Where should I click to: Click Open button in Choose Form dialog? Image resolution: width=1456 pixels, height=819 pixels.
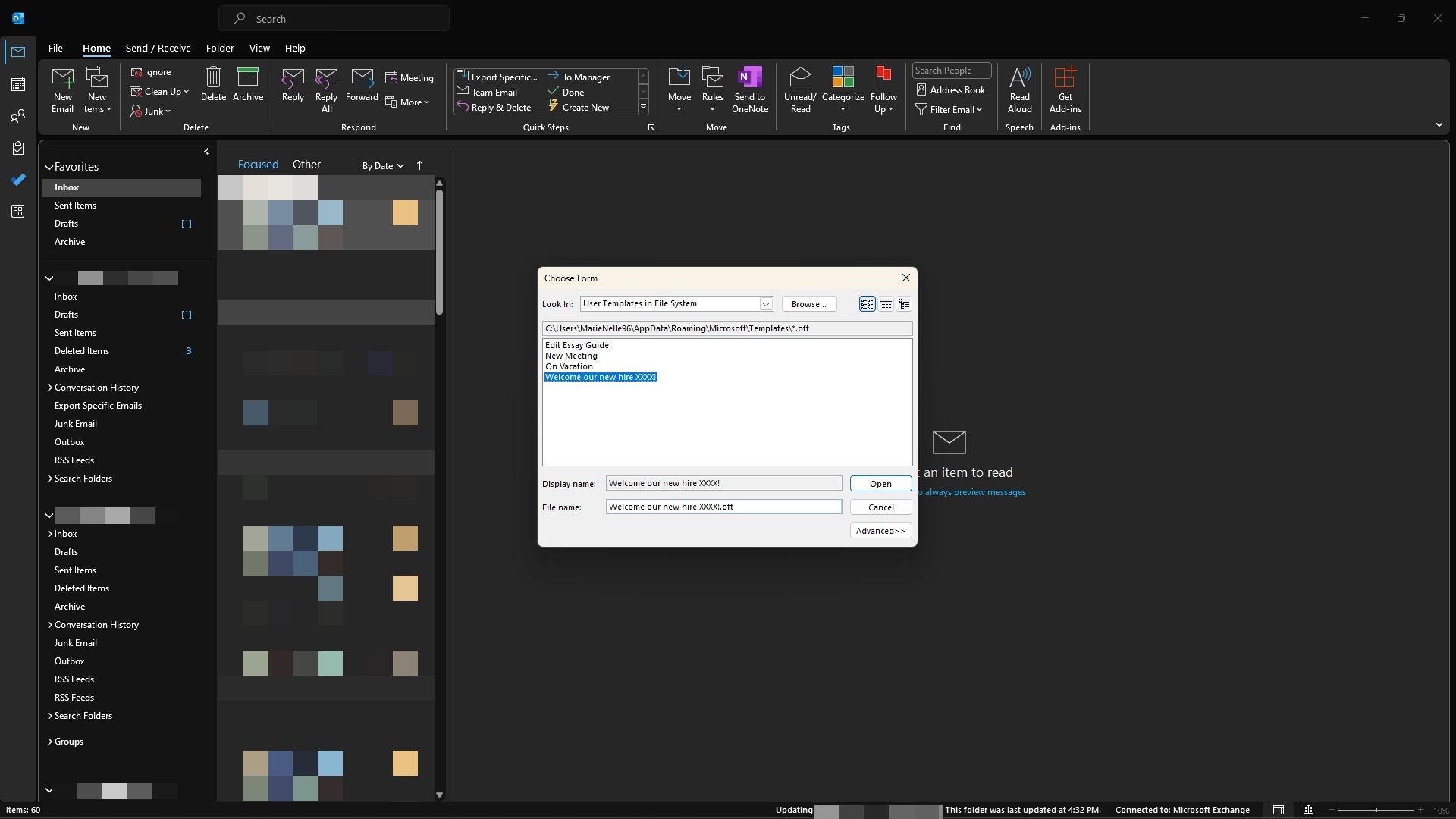click(880, 484)
